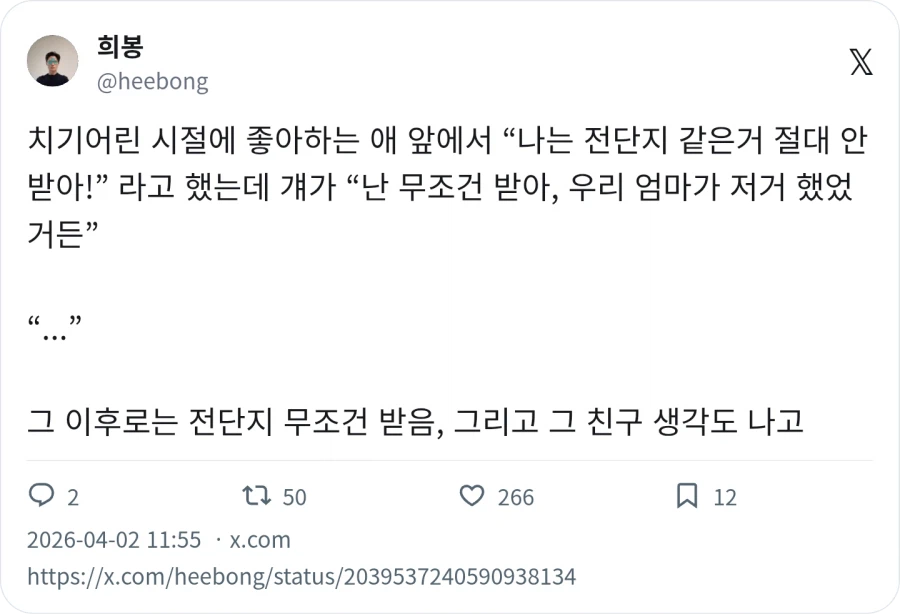Screen dimensions: 900x614
Task: Open the x.com link
Action: (x=260, y=540)
